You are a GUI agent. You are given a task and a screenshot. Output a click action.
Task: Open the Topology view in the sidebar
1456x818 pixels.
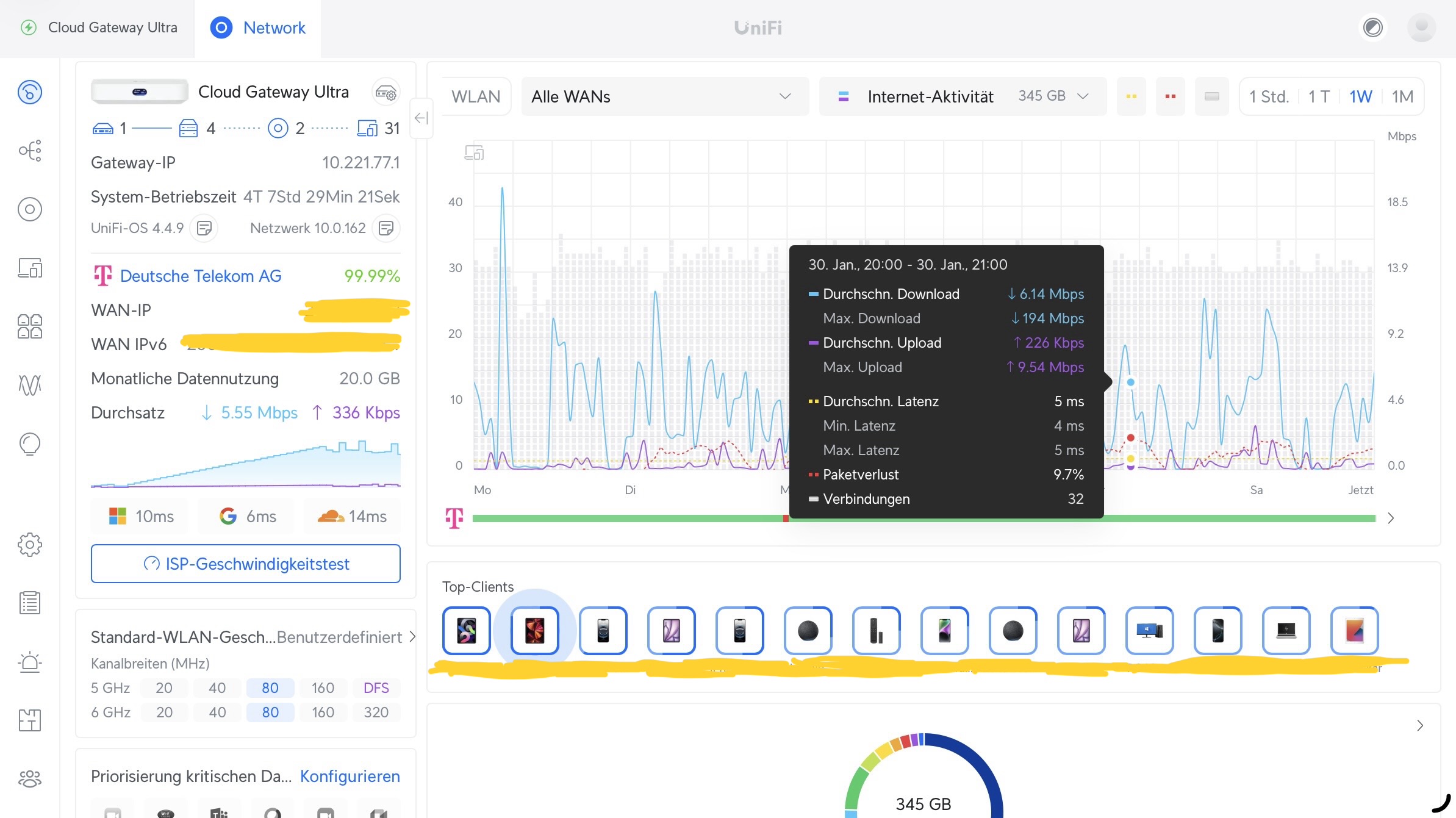30,151
